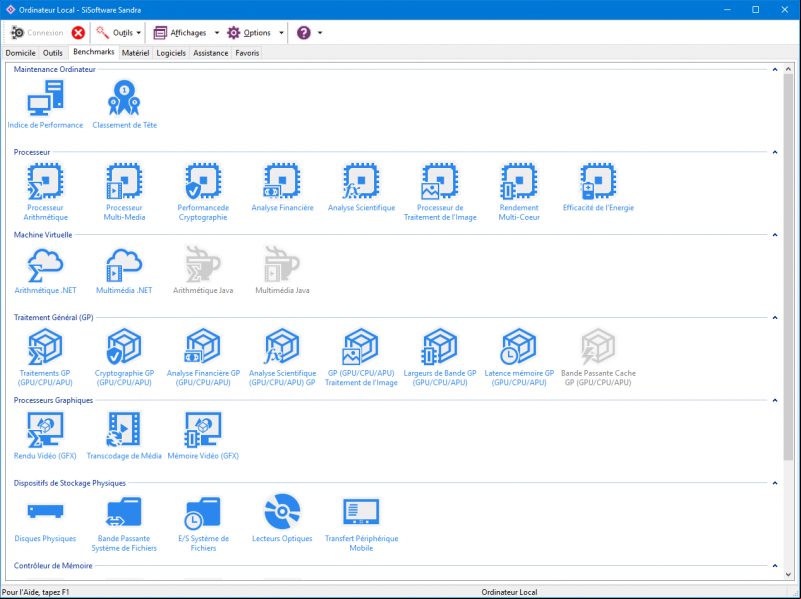Open GP Traitement de l'Image benchmark
Screen dimensions: 801x599
point(361,357)
